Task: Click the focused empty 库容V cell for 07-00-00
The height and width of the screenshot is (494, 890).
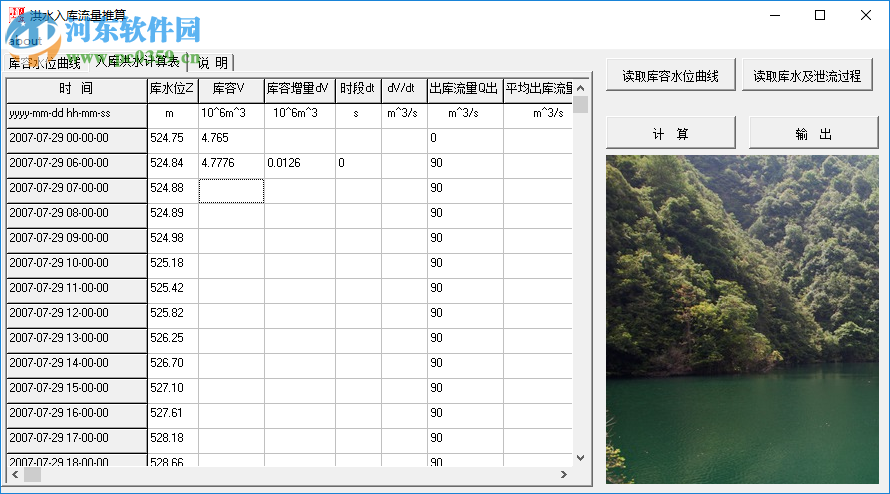Action: point(231,190)
